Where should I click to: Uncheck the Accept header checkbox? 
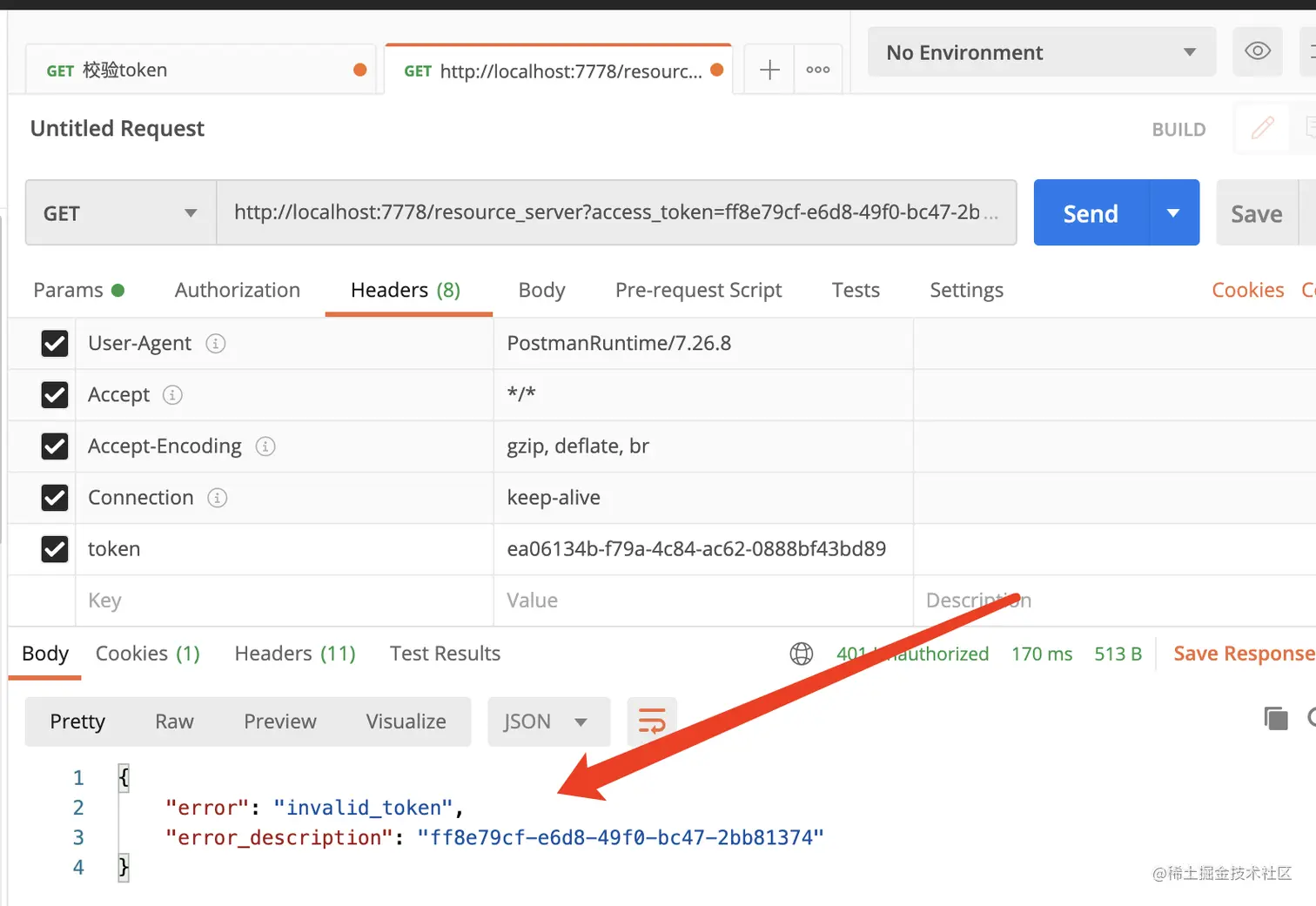pos(55,395)
